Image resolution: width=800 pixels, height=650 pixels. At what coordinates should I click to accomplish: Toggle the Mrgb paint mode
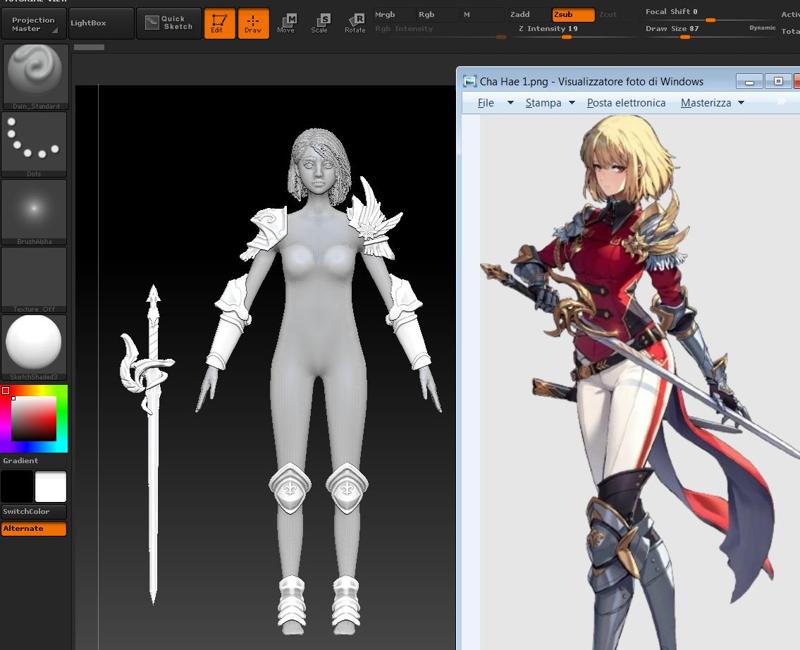[386, 14]
